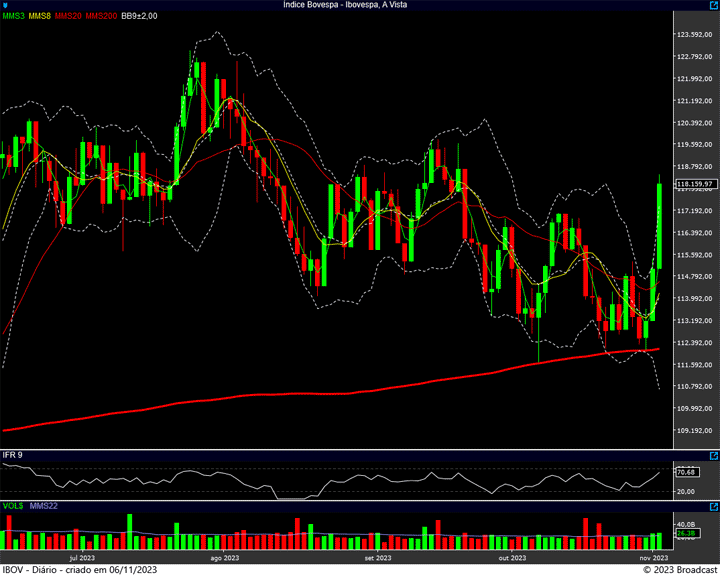Toggle the MMS8 moving average label

40,17
